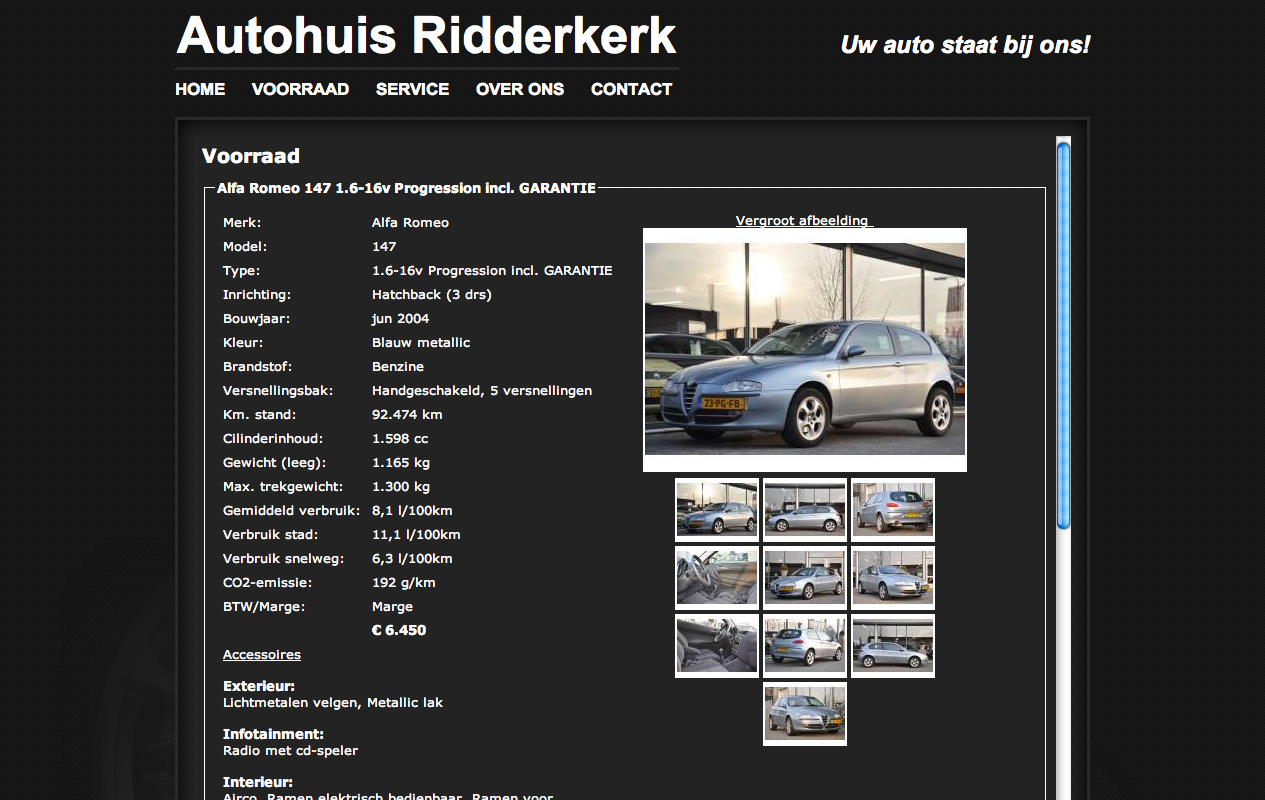1265x800 pixels.
Task: Click the colour value 'Blauw metallic'
Action: (421, 343)
